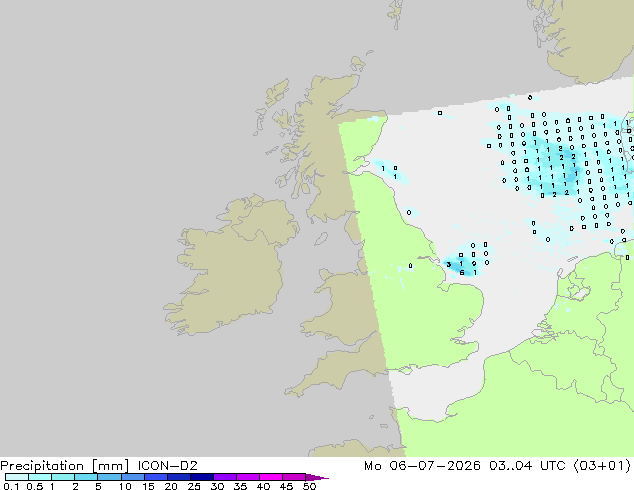Screen dimensions: 634x490
Task: Select the 45–50 mm legend swatch
Action: pyautogui.click(x=294, y=477)
